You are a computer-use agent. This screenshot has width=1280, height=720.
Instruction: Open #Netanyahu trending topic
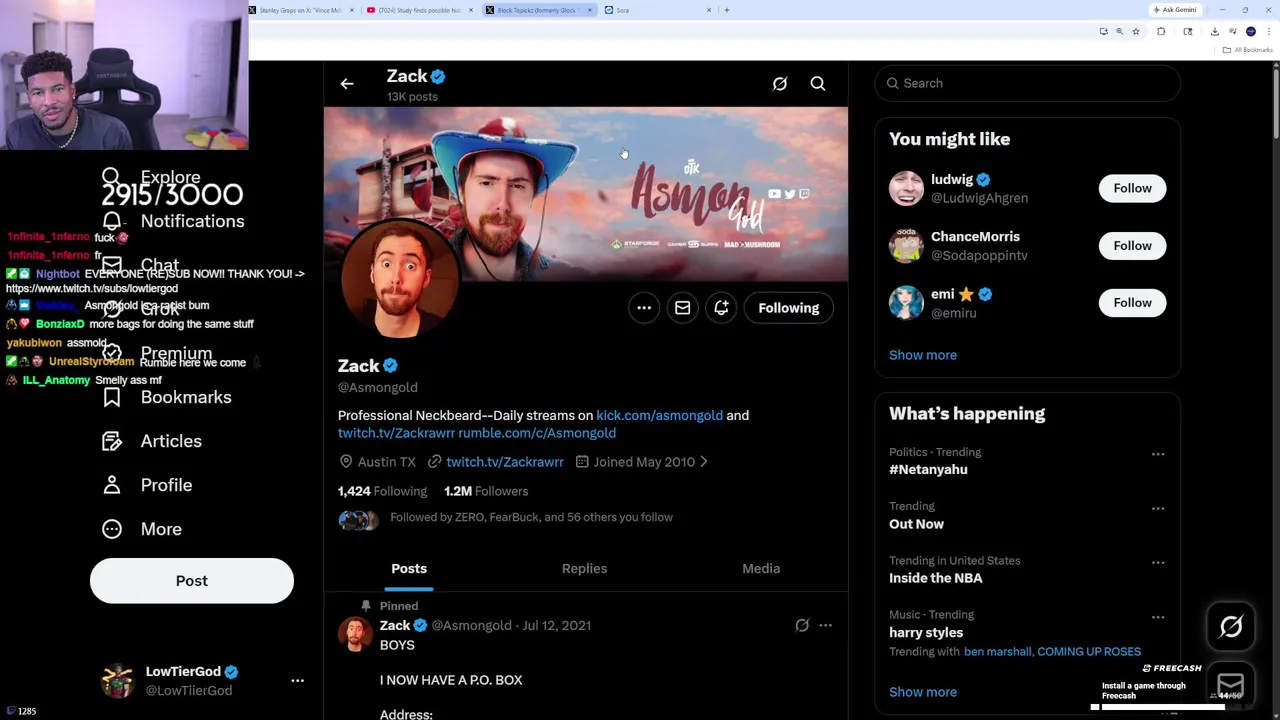point(928,469)
